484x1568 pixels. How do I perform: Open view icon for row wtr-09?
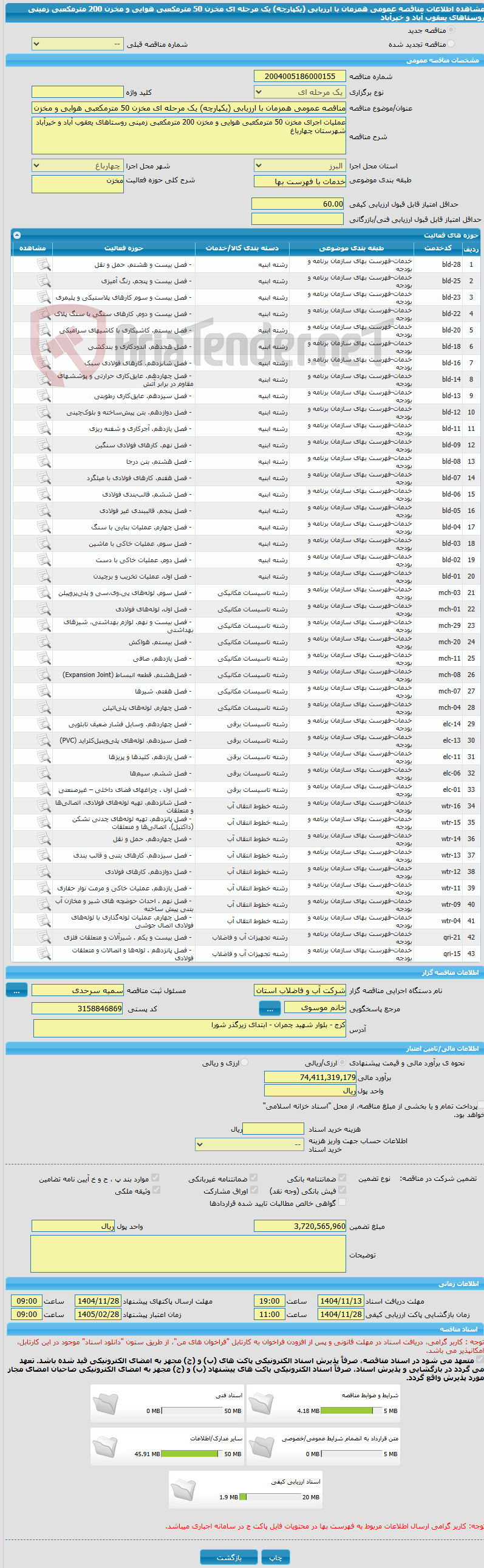pos(43,905)
